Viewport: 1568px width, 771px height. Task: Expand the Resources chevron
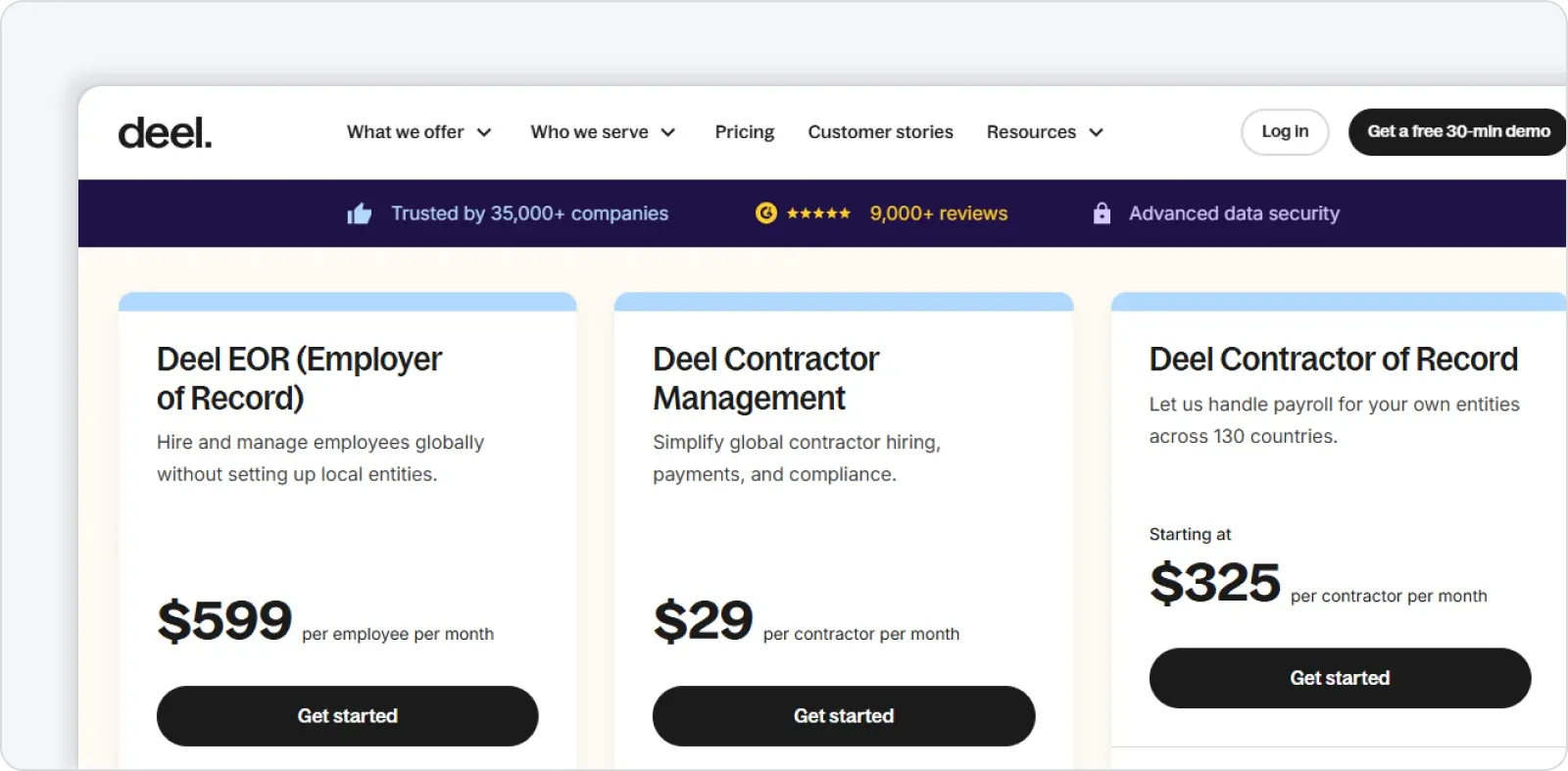pyautogui.click(x=1097, y=132)
